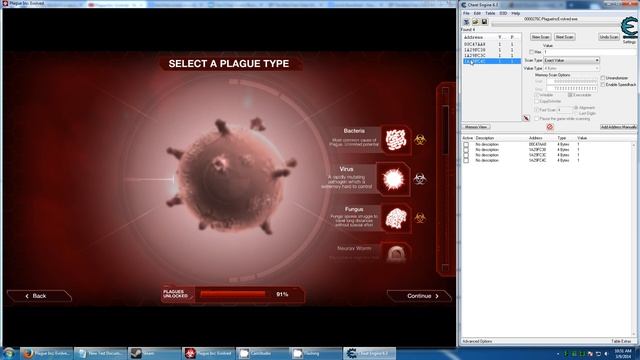Click the biohazard symbol next to Bacteria
This screenshot has width=640, height=360.
tap(420, 140)
